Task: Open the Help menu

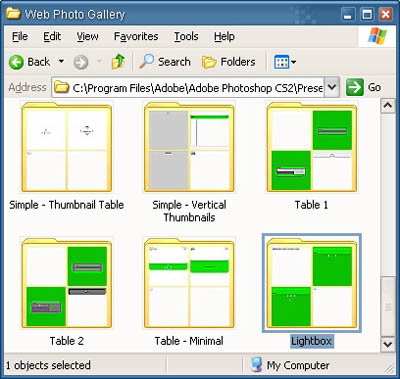Action: 224,36
